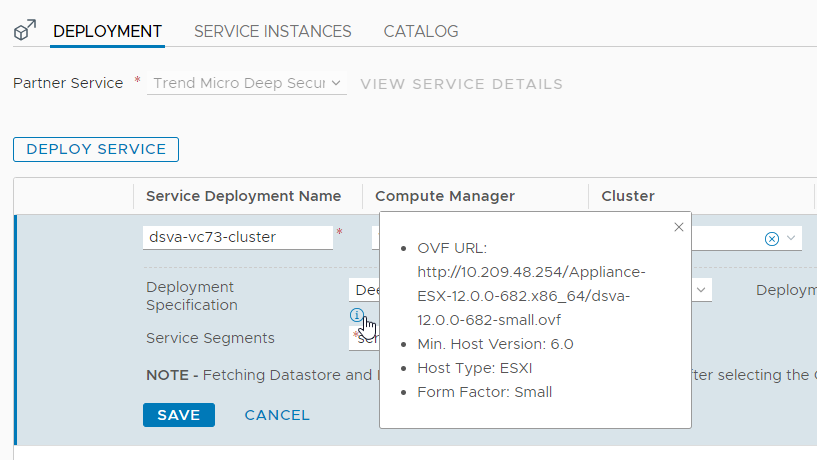Edit the dsva-vc73-cluster name field
This screenshot has height=460, width=817.
click(x=238, y=237)
